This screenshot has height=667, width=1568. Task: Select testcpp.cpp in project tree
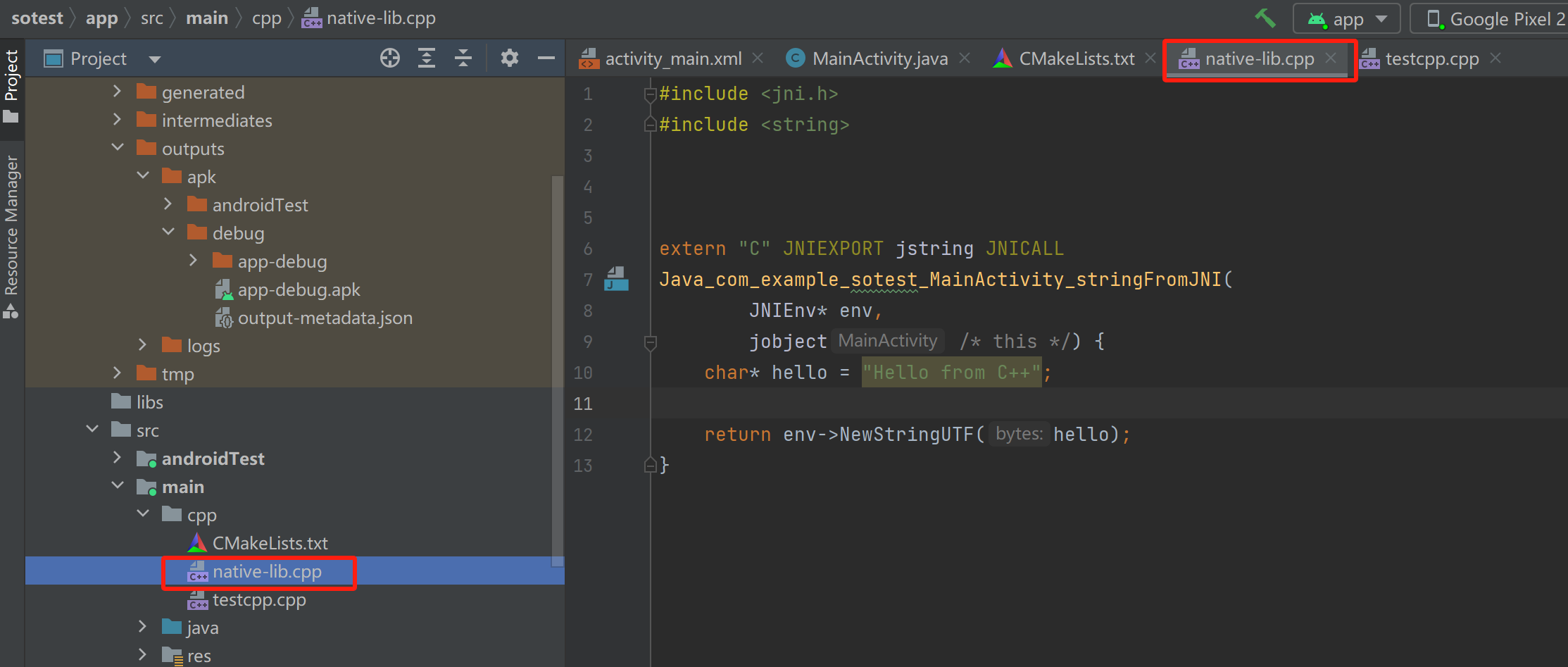pos(259,599)
